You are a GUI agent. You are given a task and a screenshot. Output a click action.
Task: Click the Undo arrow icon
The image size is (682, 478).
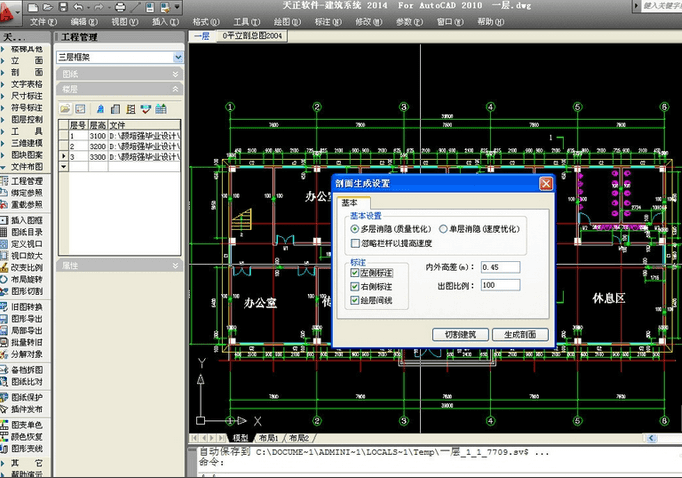click(78, 7)
